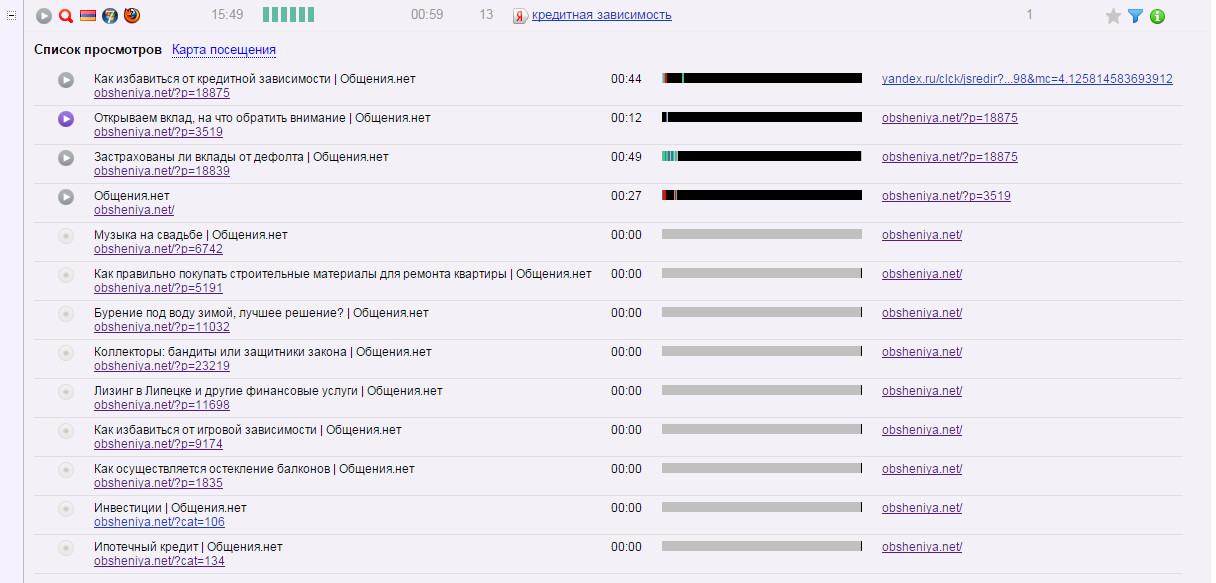This screenshot has width=1216, height=583.
Task: Click the title Как осуществляется остекление балконов
Action: [254, 469]
